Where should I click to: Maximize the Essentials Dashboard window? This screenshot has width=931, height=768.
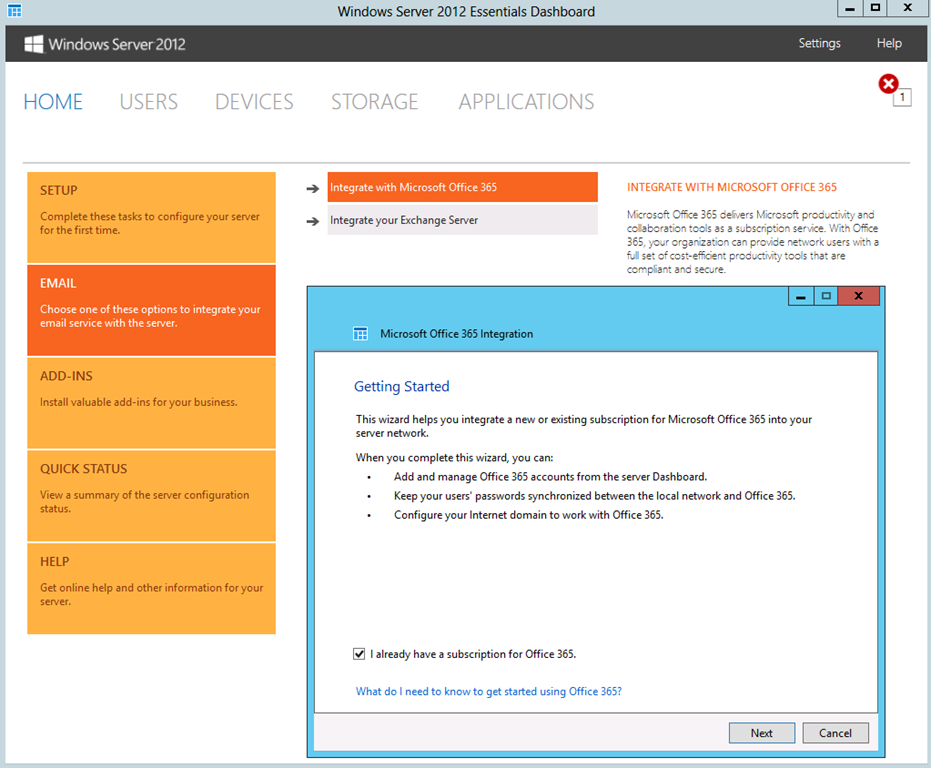875,8
